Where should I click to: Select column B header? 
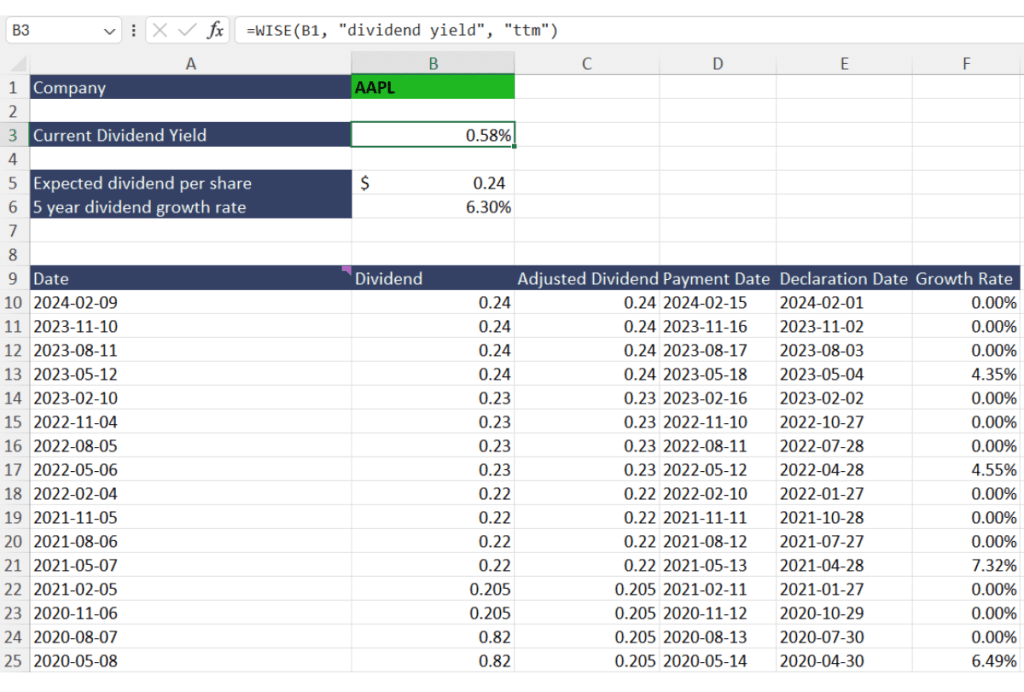(433, 63)
